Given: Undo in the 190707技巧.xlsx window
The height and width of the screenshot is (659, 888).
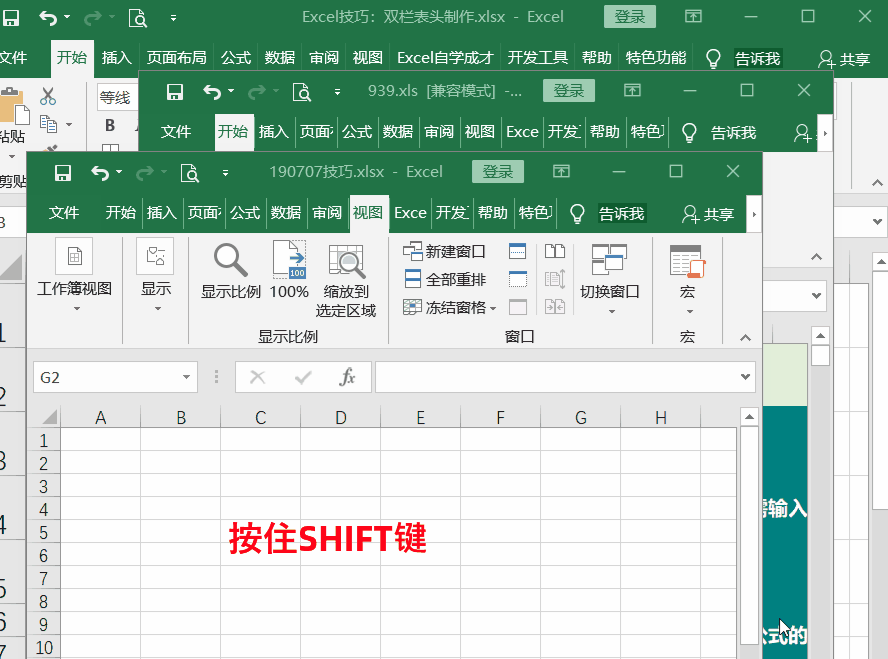Looking at the screenshot, I should tap(100, 172).
